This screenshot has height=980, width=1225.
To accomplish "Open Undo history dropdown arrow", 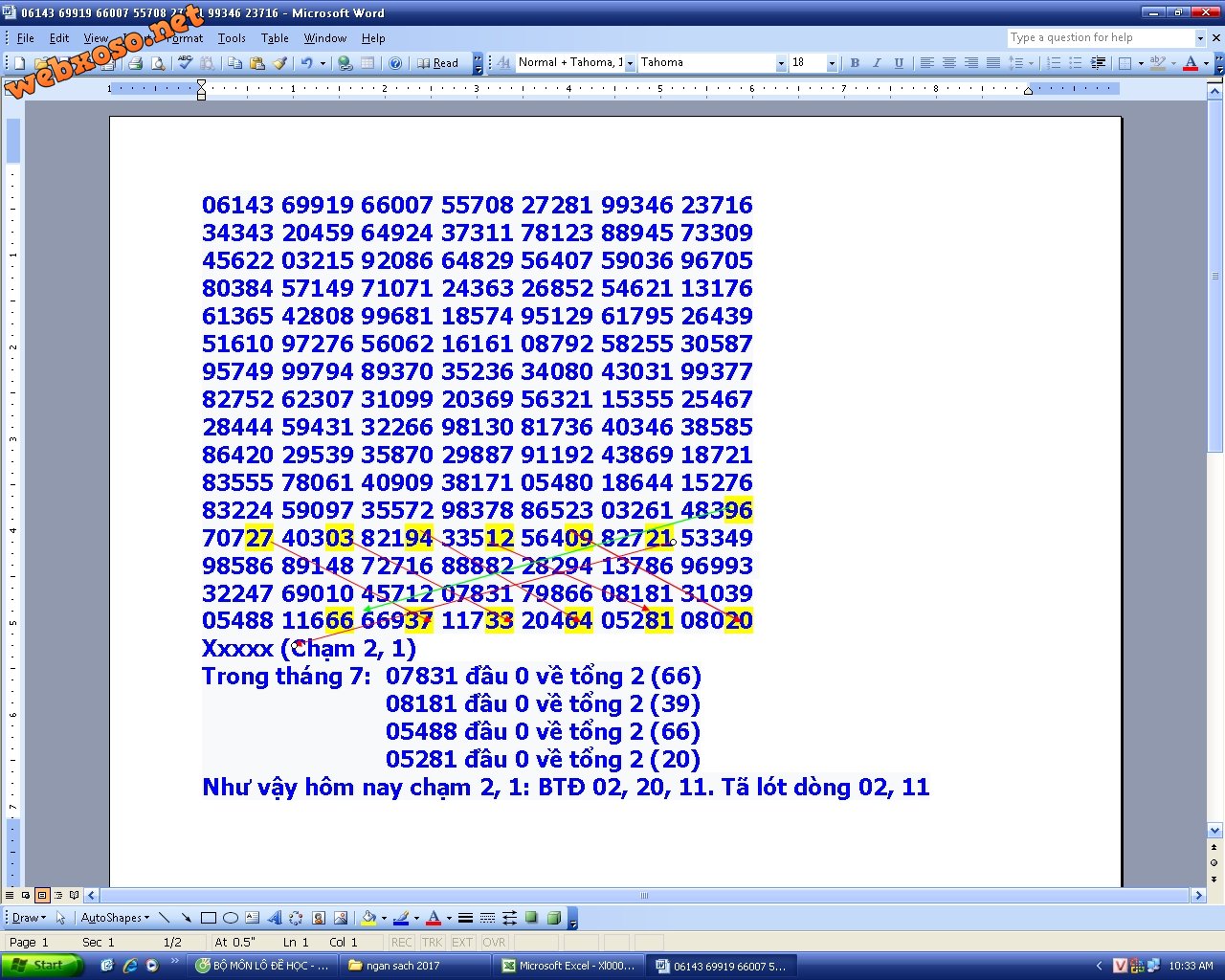I will (323, 63).
